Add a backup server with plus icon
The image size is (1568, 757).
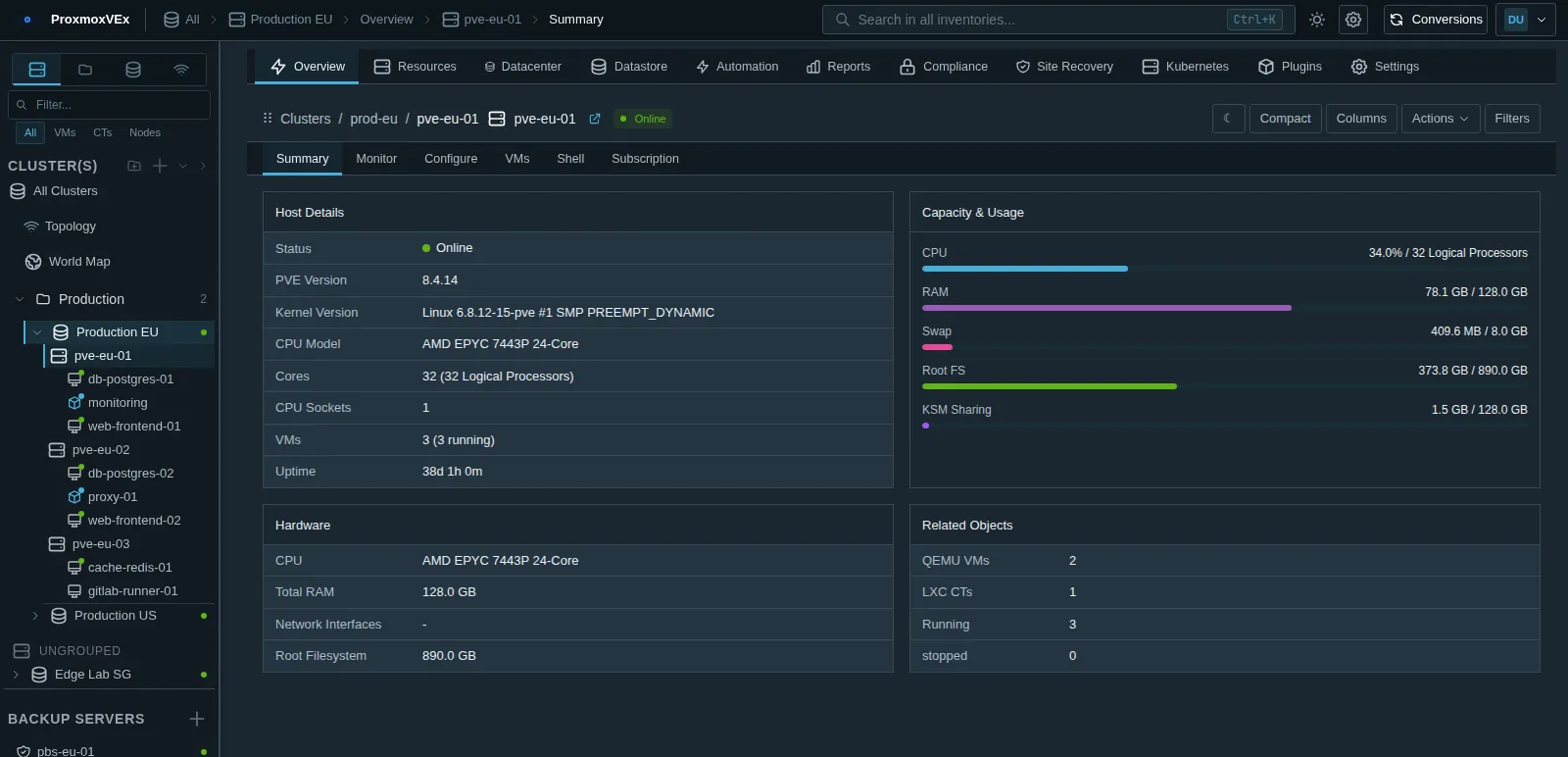pyautogui.click(x=196, y=719)
